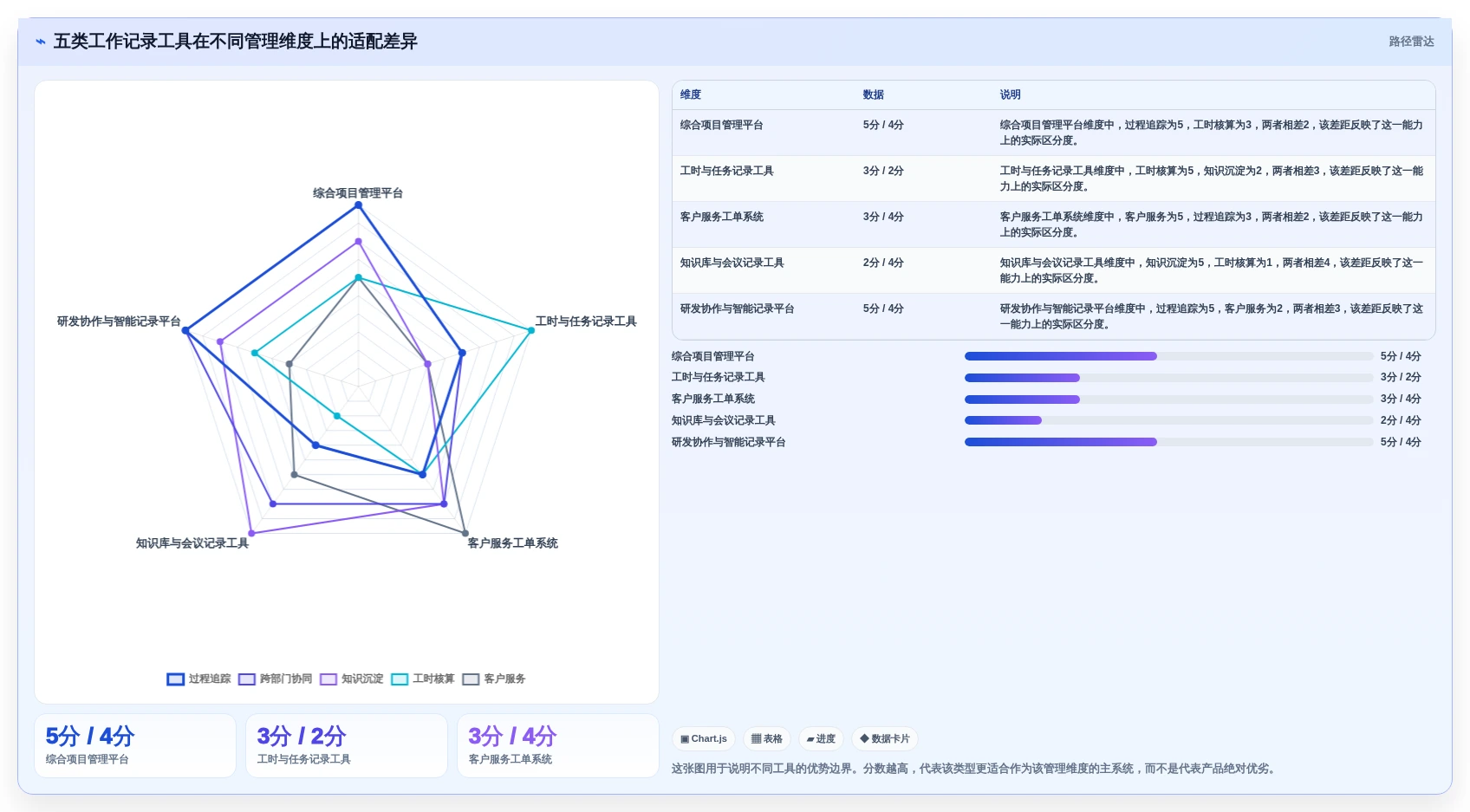The height and width of the screenshot is (812, 1470).
Task: Click the 3分 / 2分 value in table
Action: point(883,171)
